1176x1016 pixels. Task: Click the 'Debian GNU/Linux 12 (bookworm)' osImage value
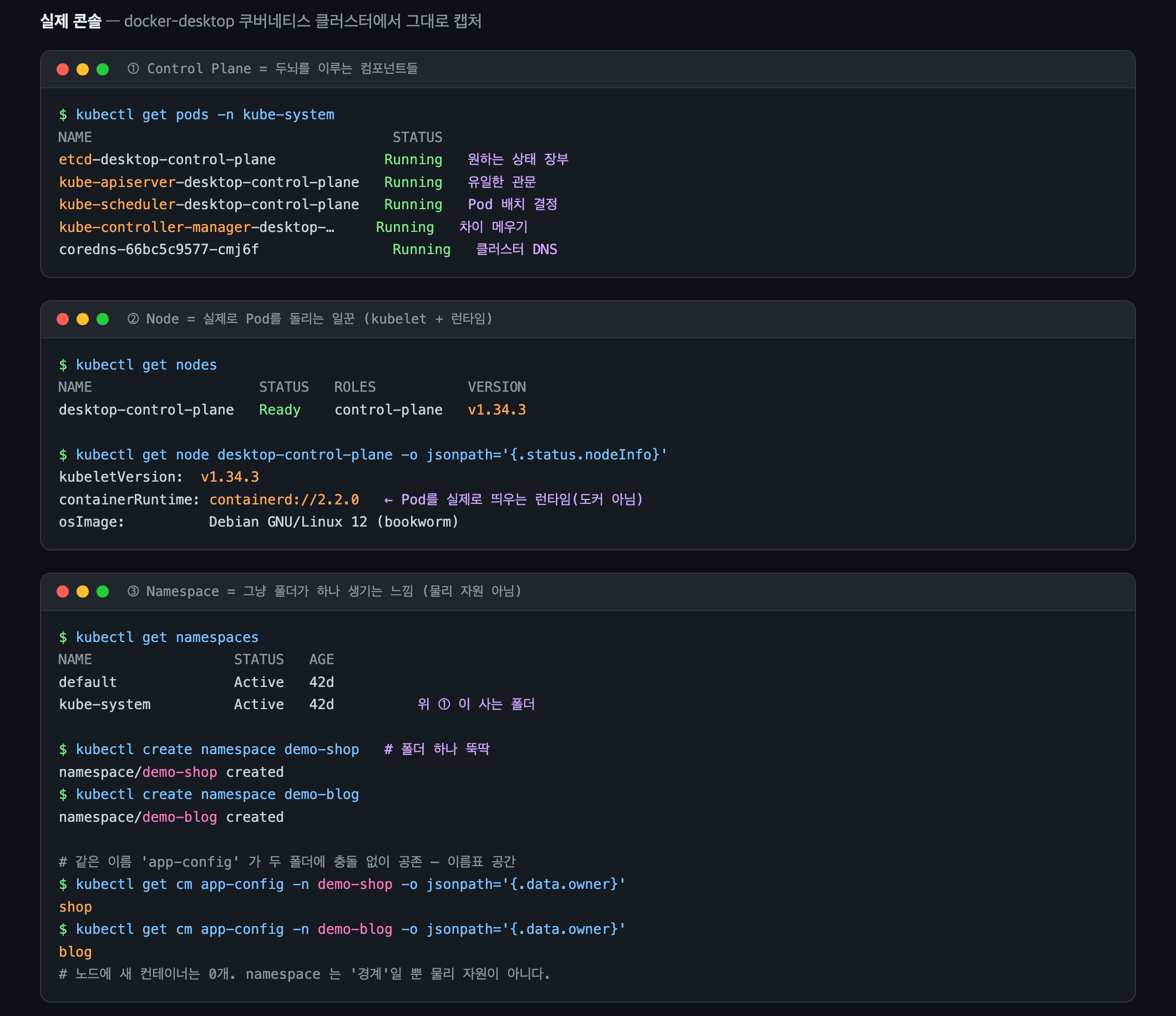[x=334, y=522]
